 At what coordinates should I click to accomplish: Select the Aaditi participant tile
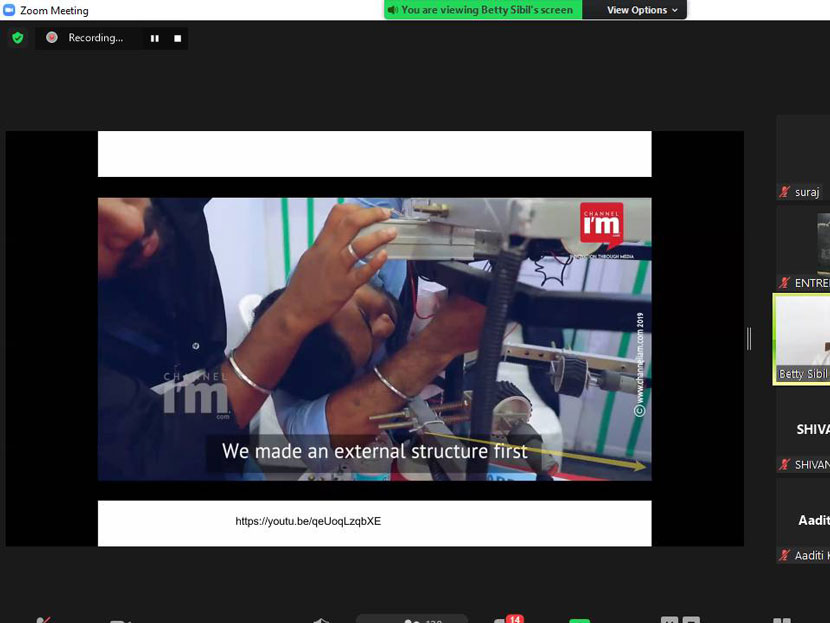[804, 520]
